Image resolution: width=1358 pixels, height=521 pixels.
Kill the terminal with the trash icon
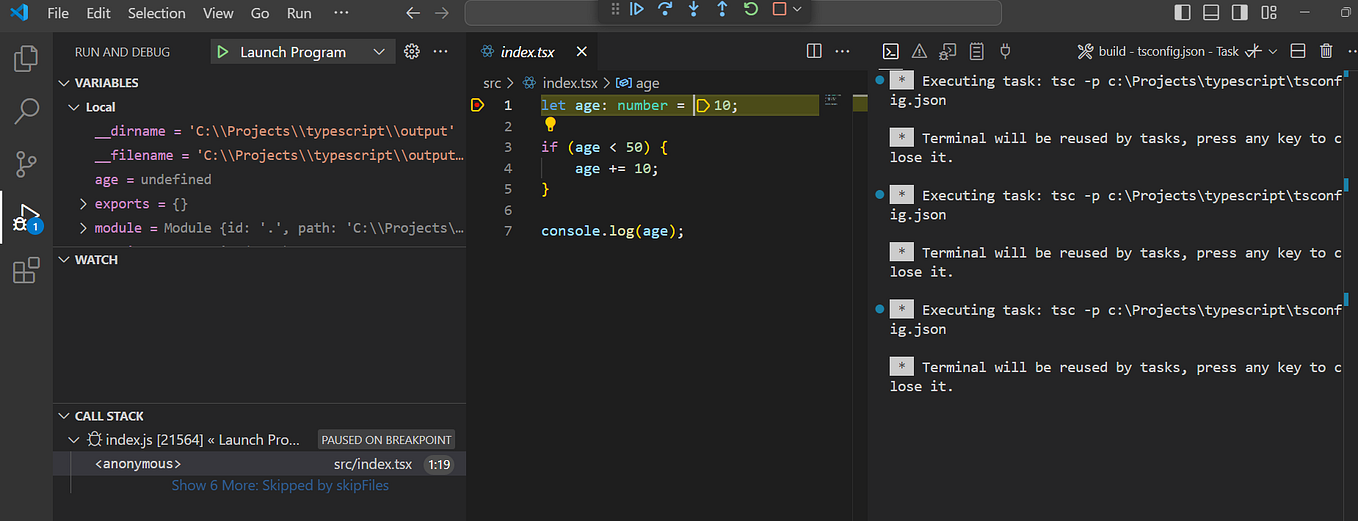point(1326,51)
